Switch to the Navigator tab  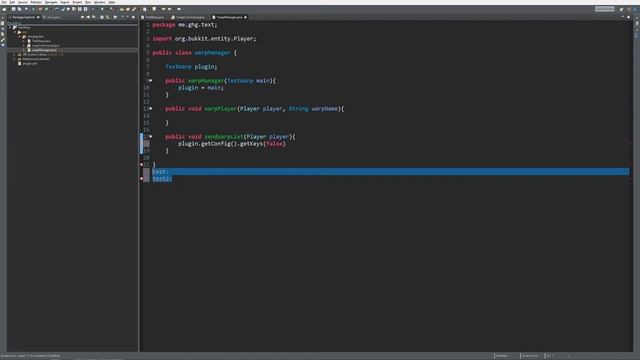tap(52, 17)
